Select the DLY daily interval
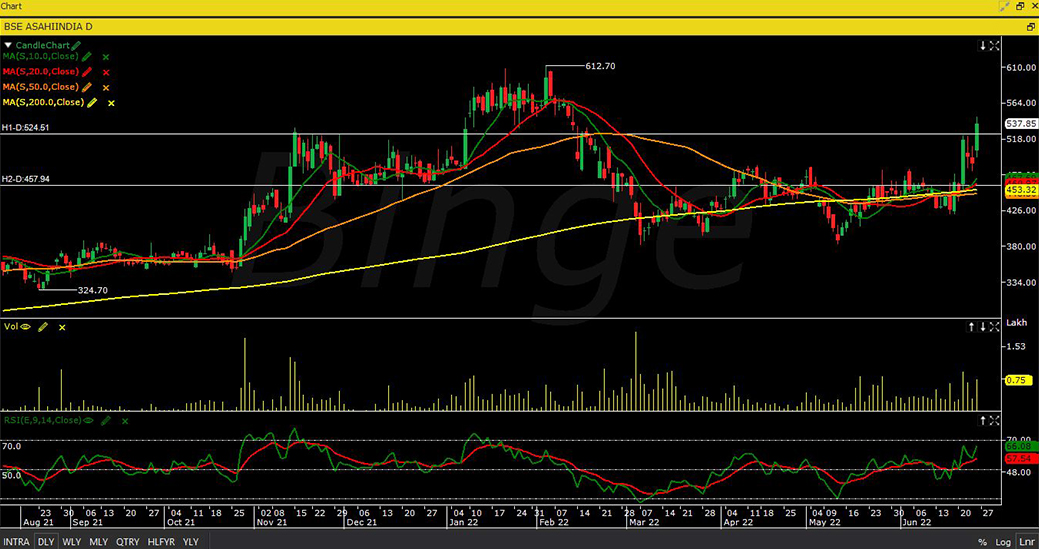 pyautogui.click(x=46, y=542)
